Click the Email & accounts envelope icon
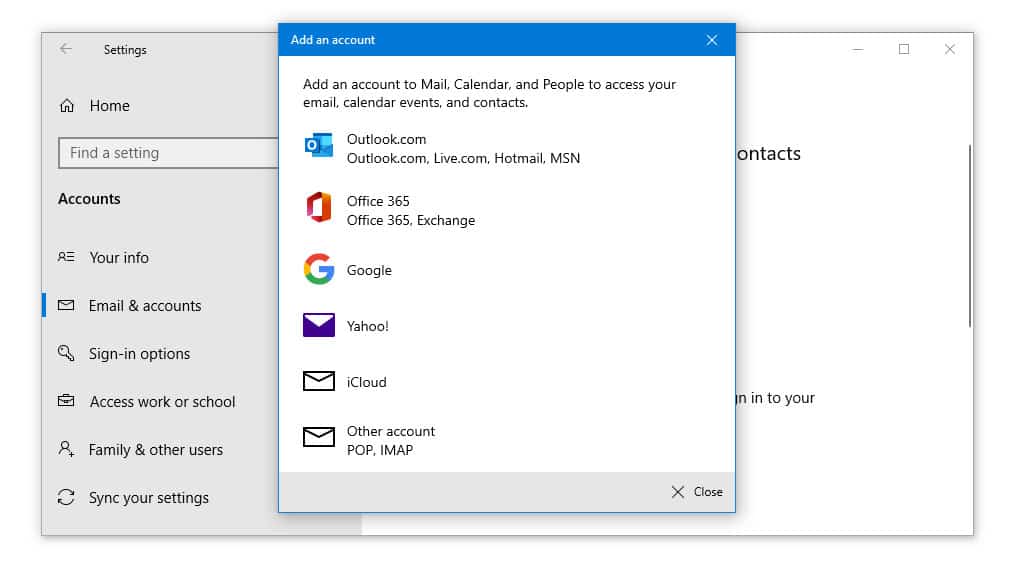 pyautogui.click(x=66, y=305)
